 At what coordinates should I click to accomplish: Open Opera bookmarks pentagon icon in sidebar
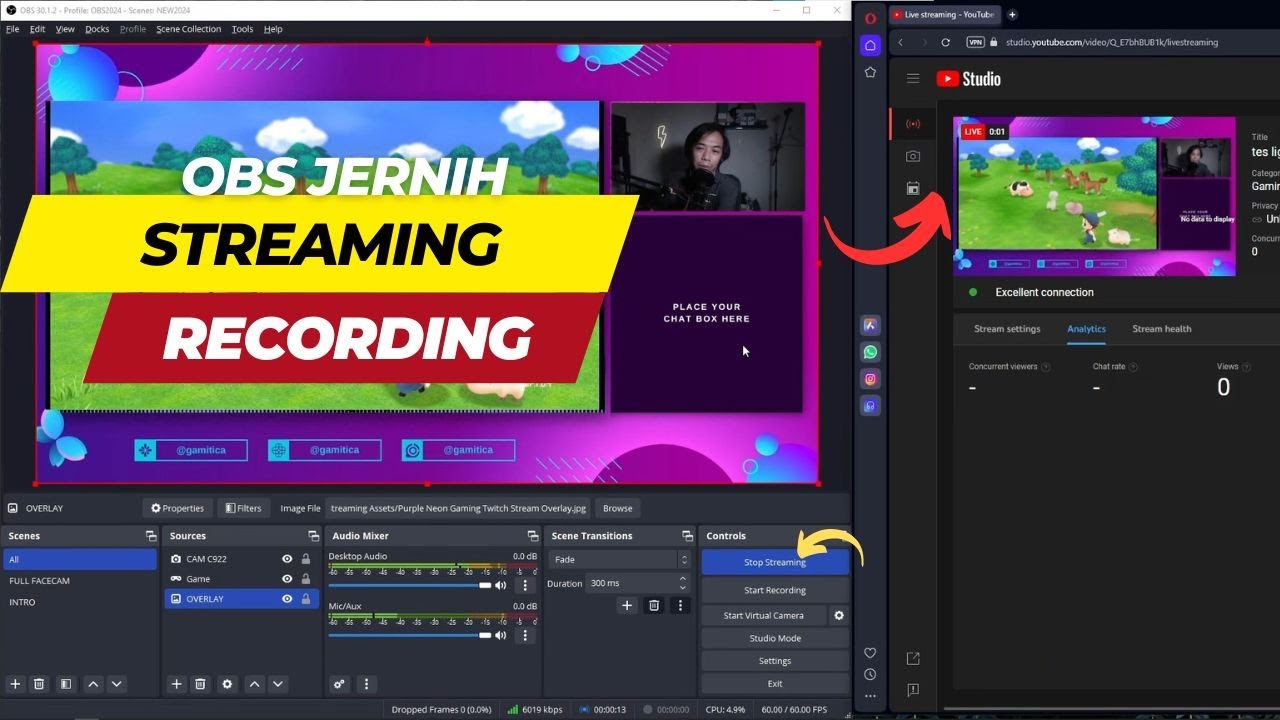pyautogui.click(x=870, y=72)
